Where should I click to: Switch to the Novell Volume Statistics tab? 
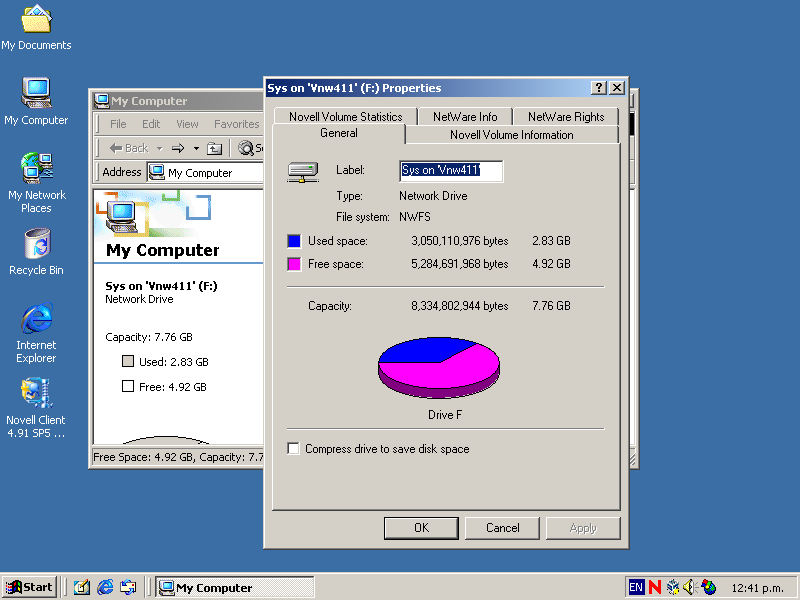click(x=346, y=116)
